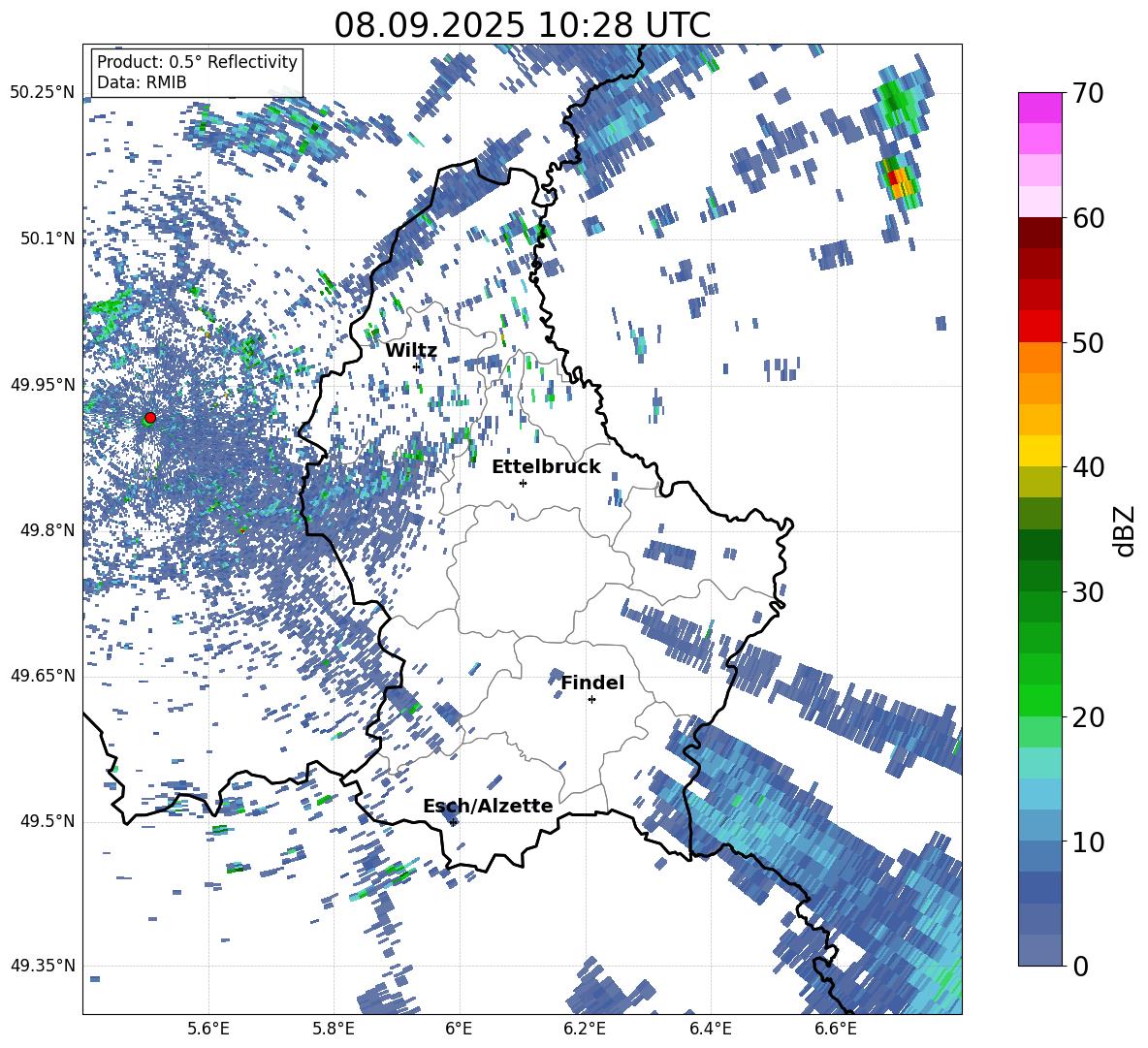Click the Ettelbruck city label
The height and width of the screenshot is (1048, 1148).
(546, 467)
